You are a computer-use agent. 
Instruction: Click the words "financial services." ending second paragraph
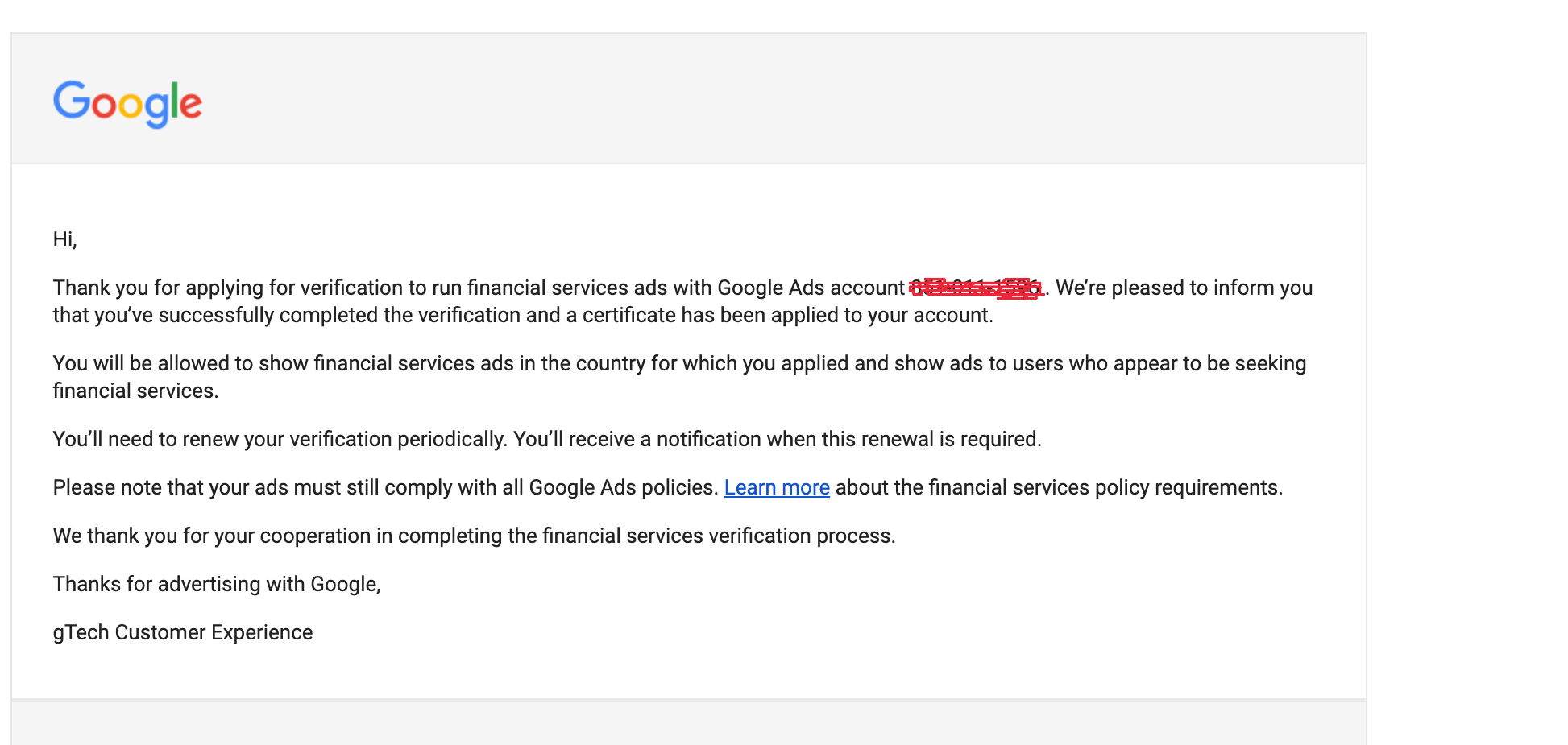click(136, 391)
